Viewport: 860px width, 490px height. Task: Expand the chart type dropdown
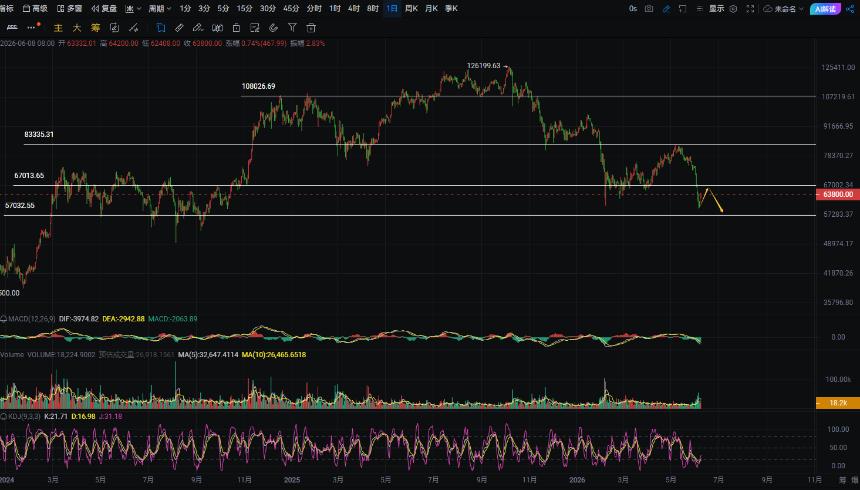click(x=133, y=9)
